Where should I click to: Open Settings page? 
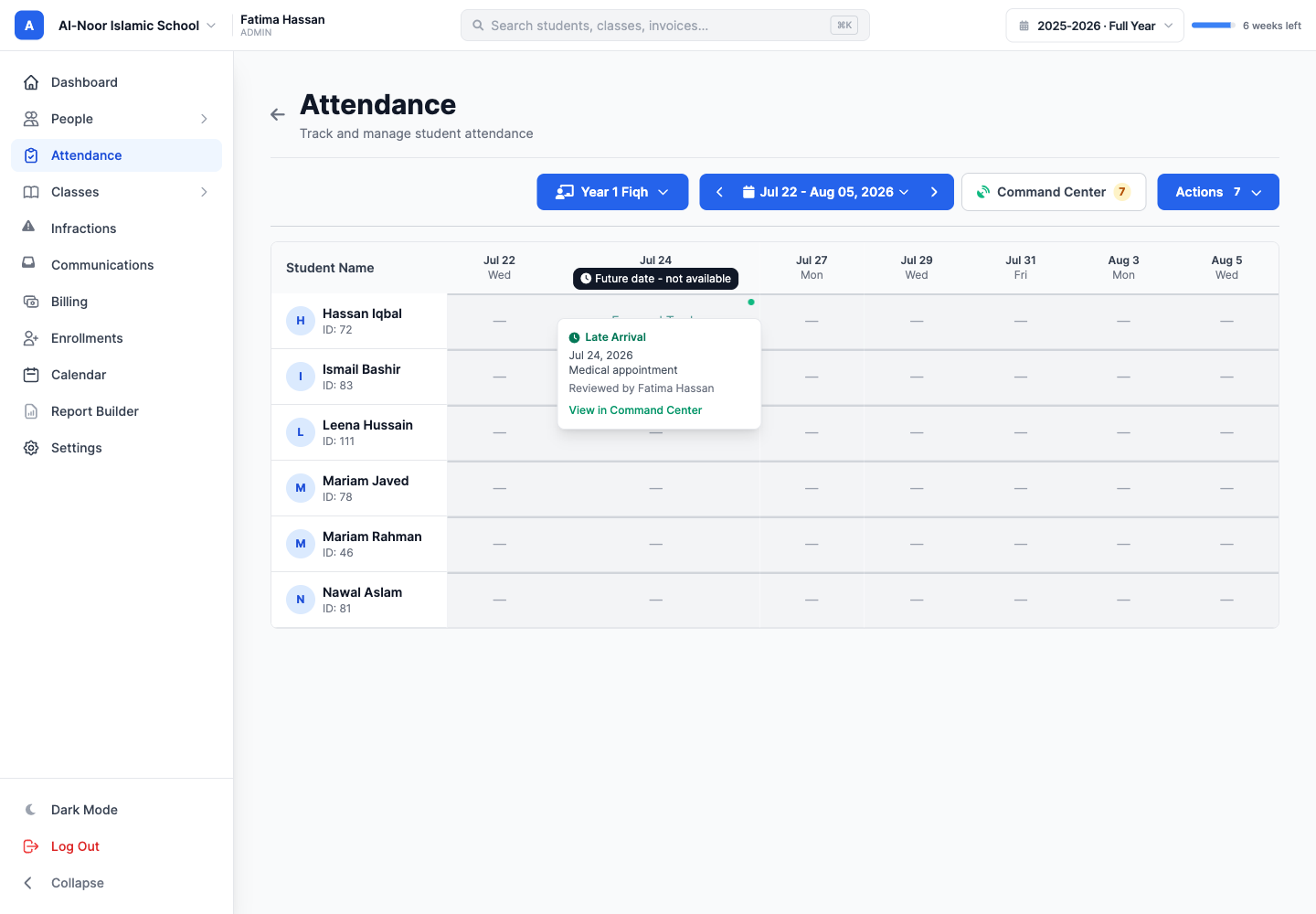116,448
